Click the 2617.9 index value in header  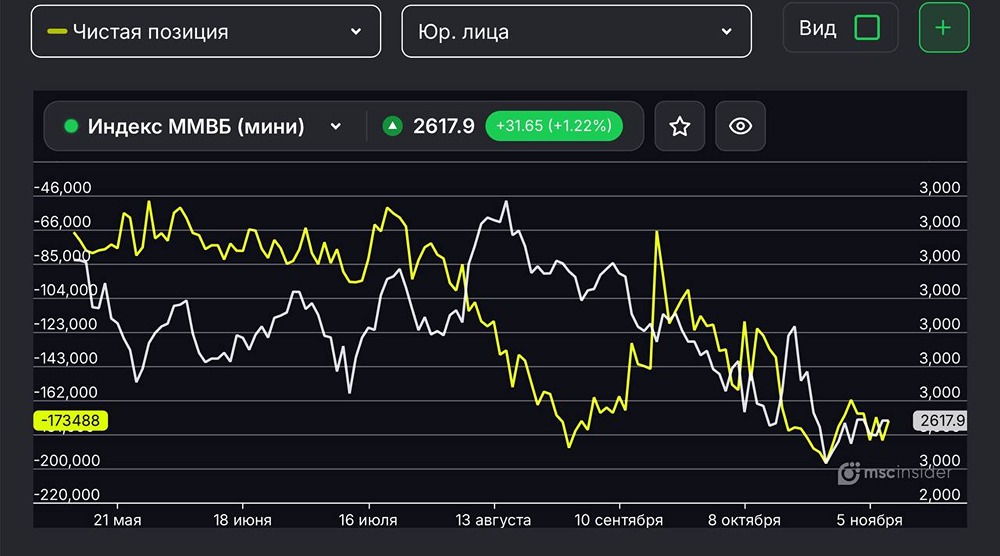point(444,126)
